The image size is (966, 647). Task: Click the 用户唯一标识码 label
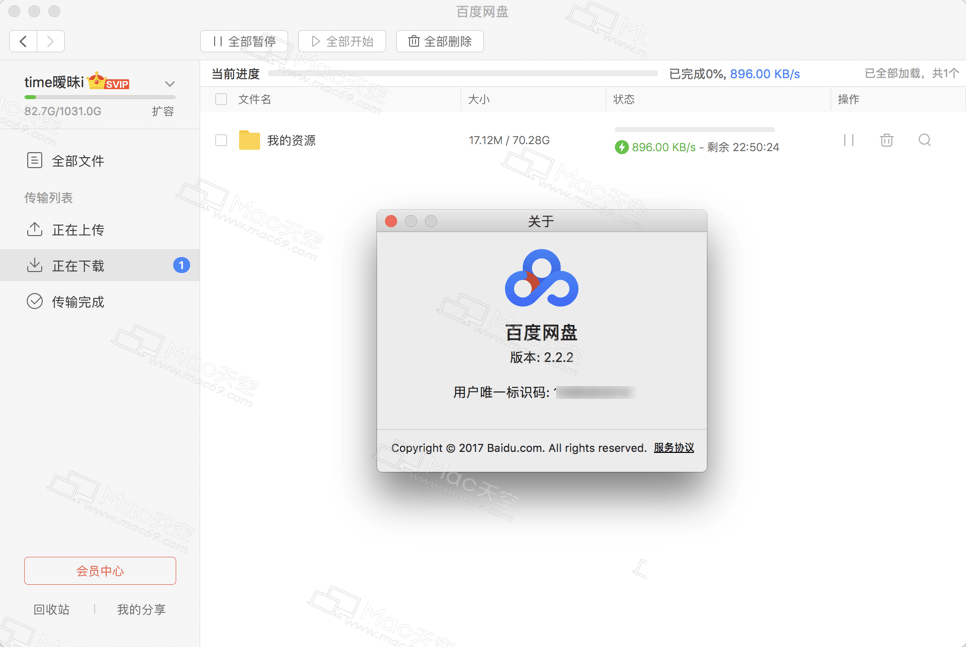click(x=501, y=393)
